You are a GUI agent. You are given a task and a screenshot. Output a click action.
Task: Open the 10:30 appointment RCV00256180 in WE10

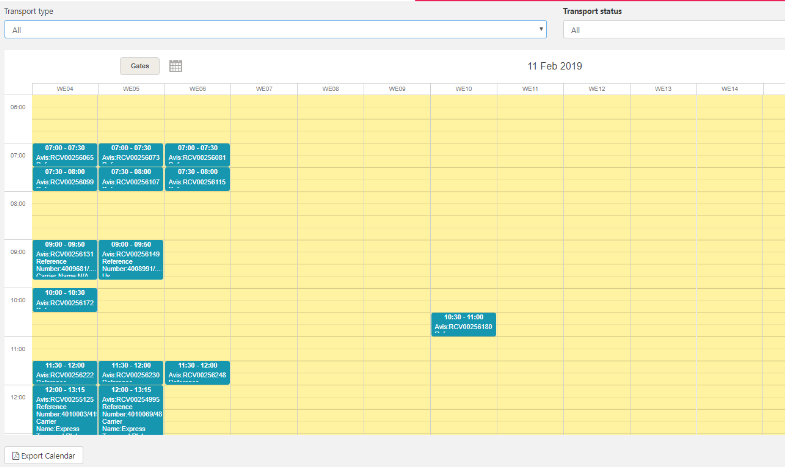click(x=463, y=323)
